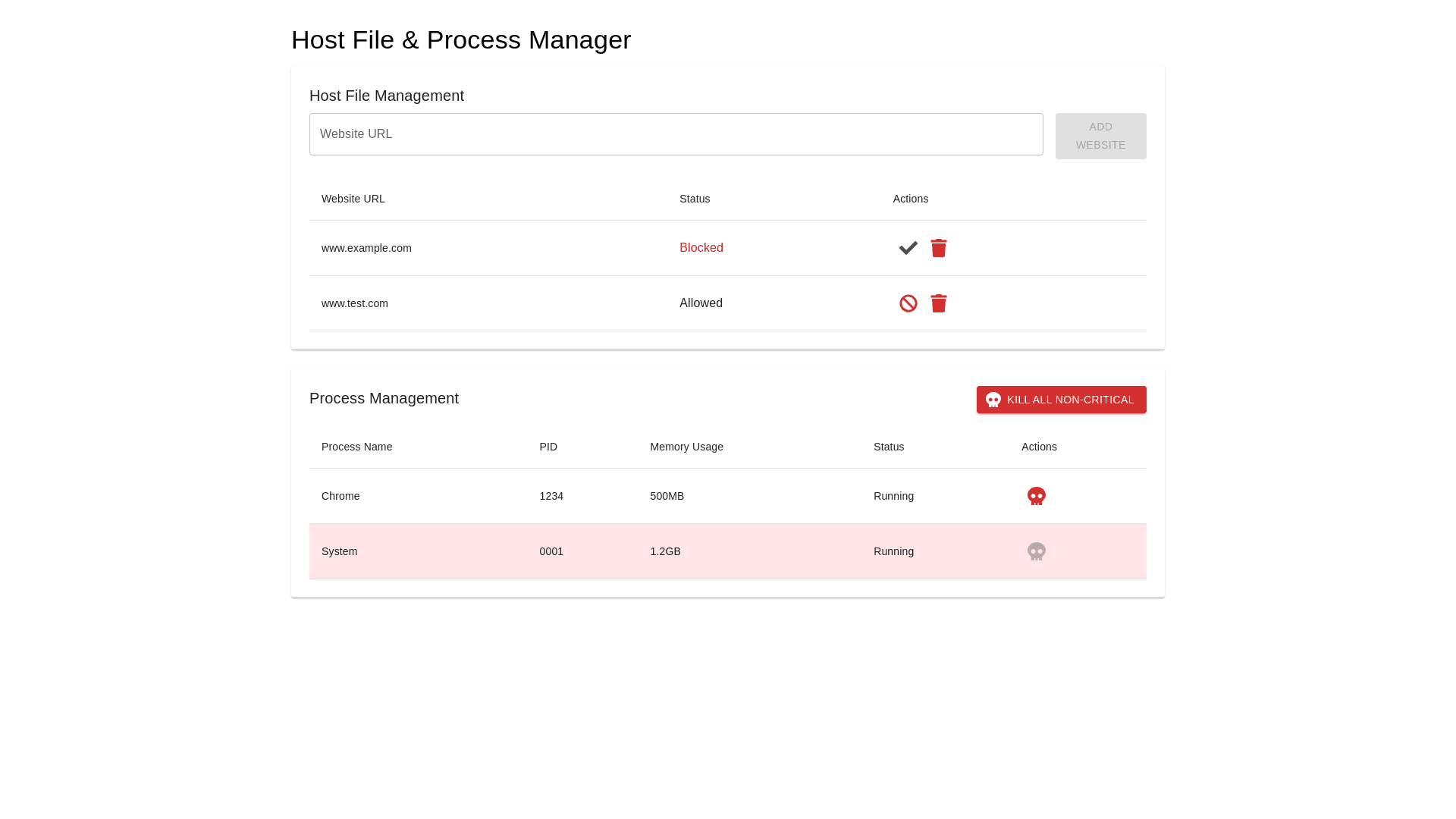Click the allow checkmark icon for www.example.com

point(908,248)
